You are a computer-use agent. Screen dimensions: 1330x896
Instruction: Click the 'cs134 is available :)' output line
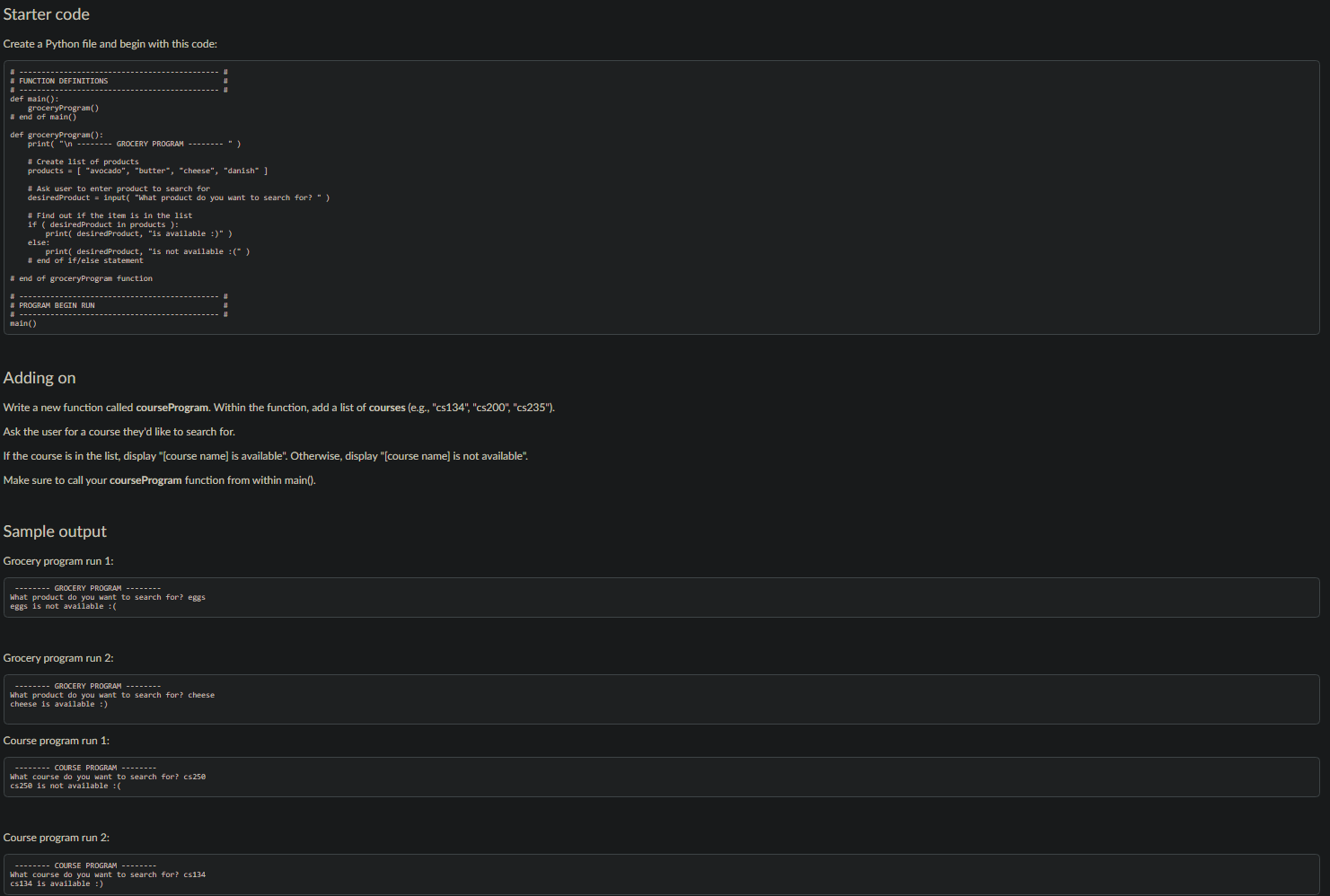[x=57, y=883]
